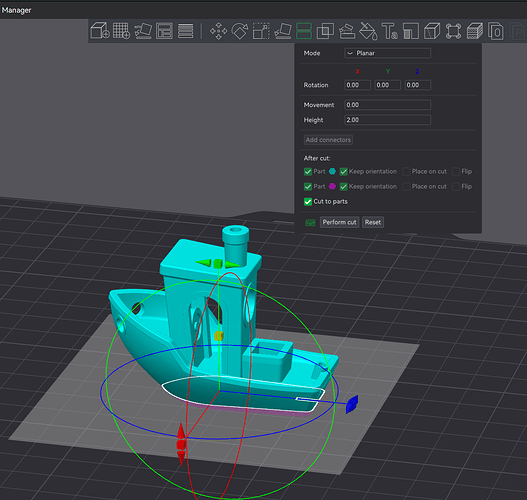
Task: Click the square with corner circles icon
Action: point(453,31)
